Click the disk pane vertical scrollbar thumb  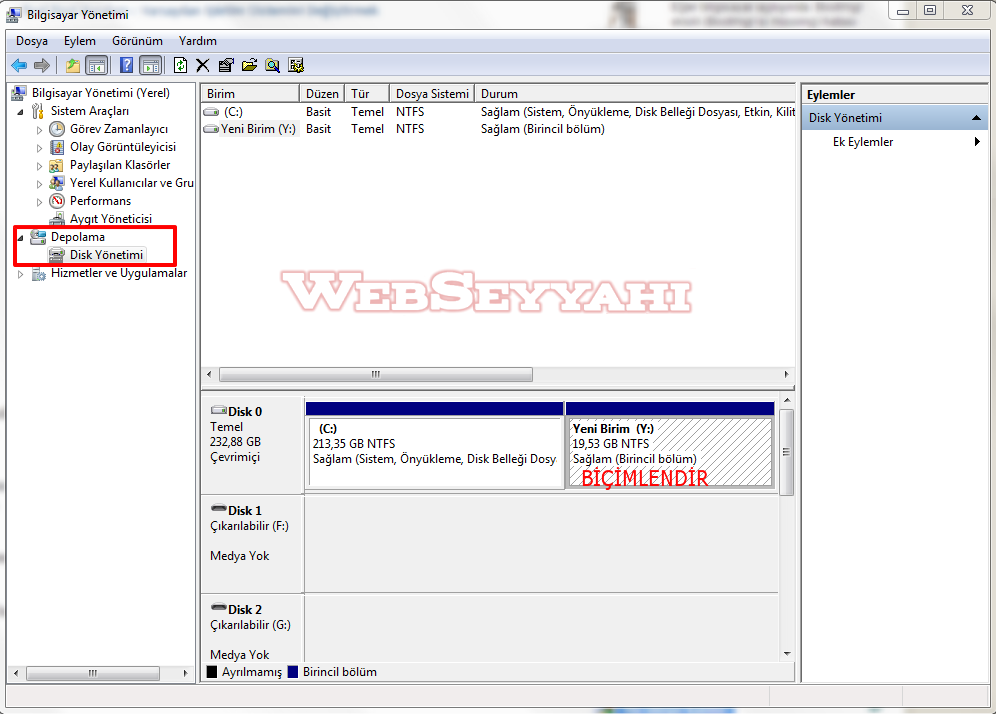pyautogui.click(x=786, y=452)
